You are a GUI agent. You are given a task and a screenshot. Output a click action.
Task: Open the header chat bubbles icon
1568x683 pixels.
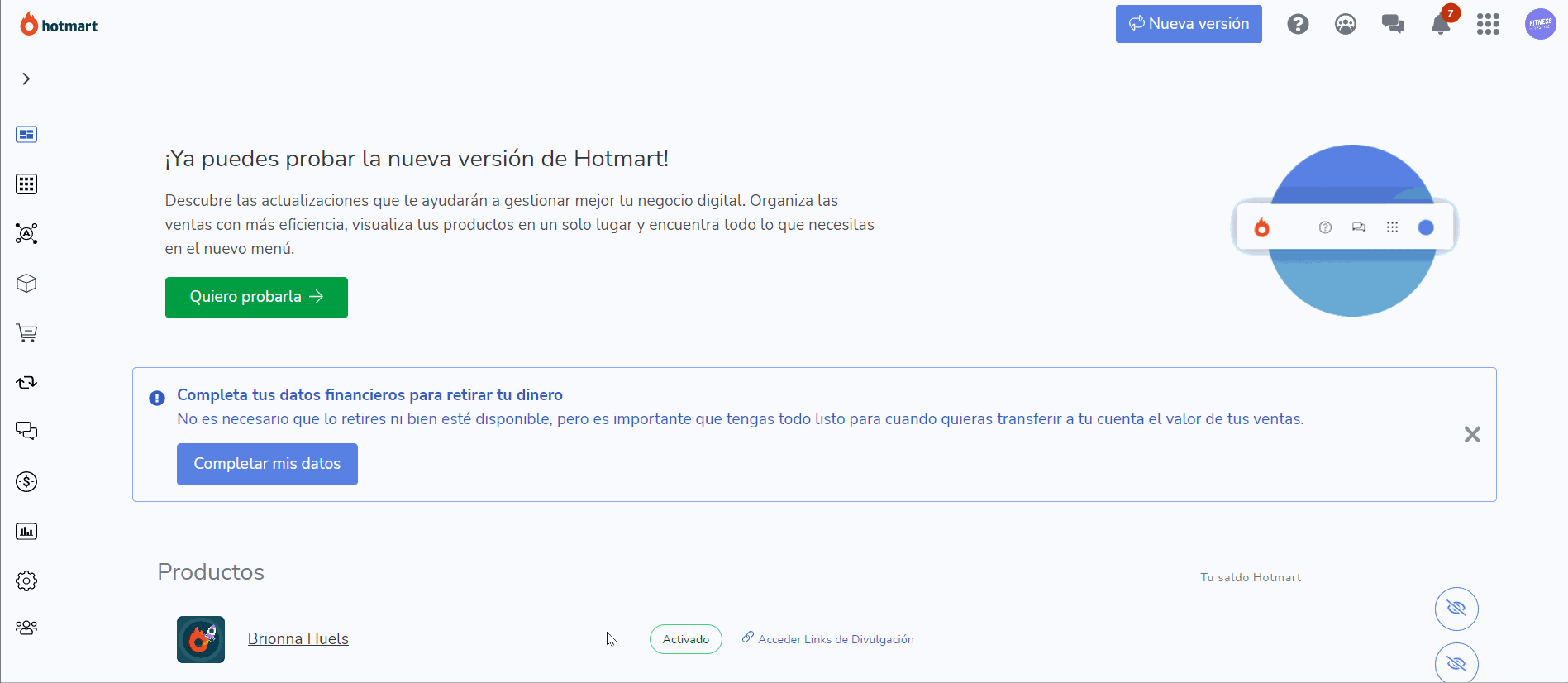[x=1393, y=24]
